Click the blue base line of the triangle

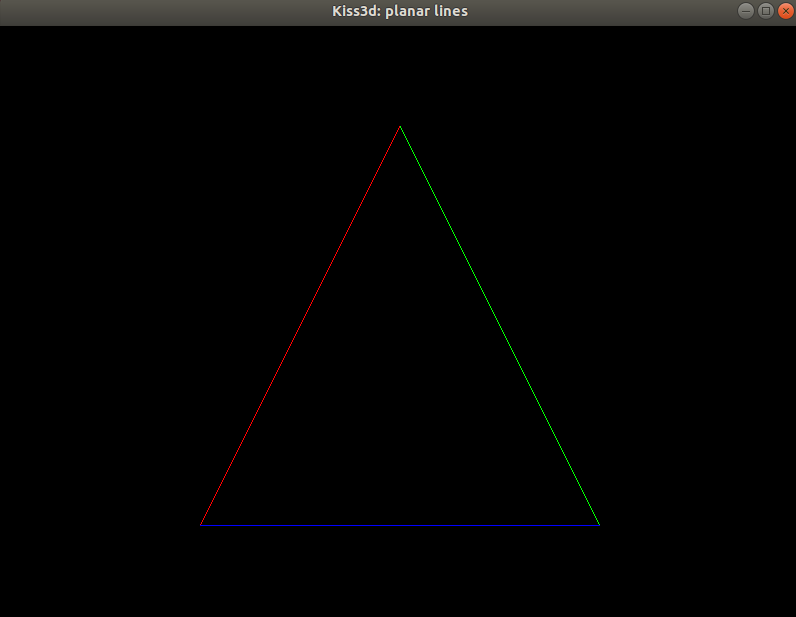pyautogui.click(x=400, y=525)
